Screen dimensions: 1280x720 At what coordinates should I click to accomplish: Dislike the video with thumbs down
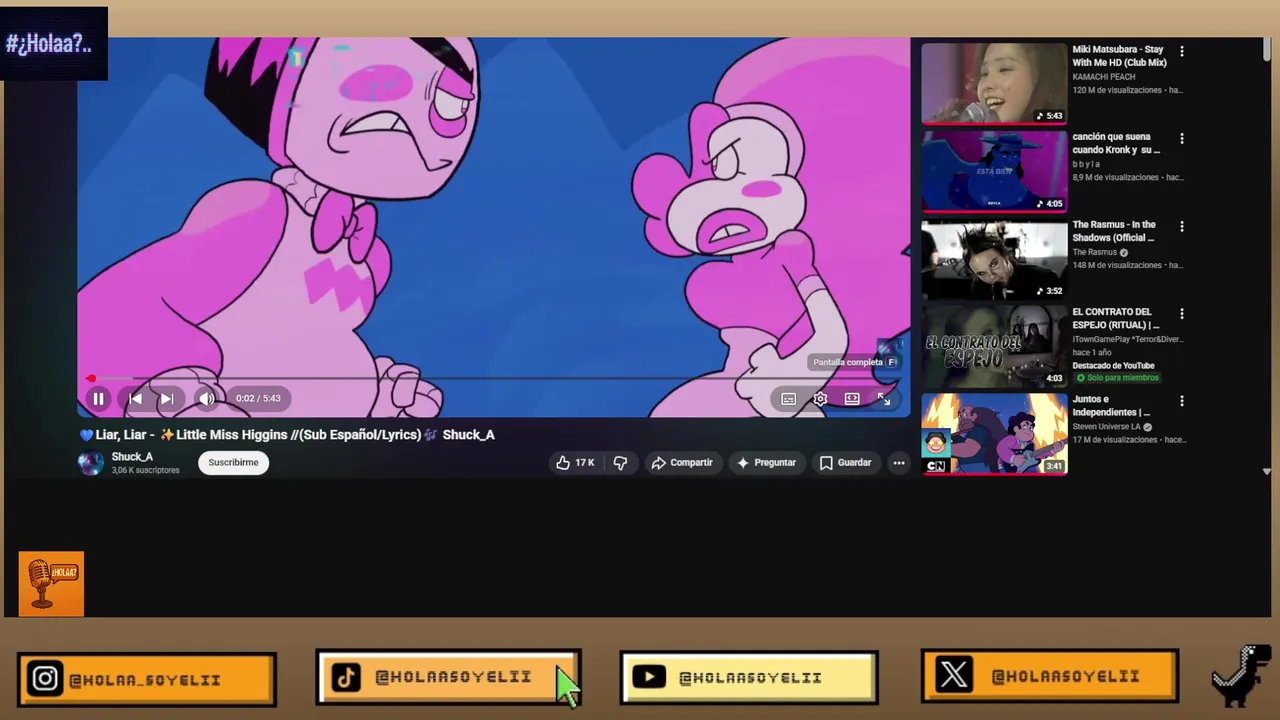pos(620,462)
